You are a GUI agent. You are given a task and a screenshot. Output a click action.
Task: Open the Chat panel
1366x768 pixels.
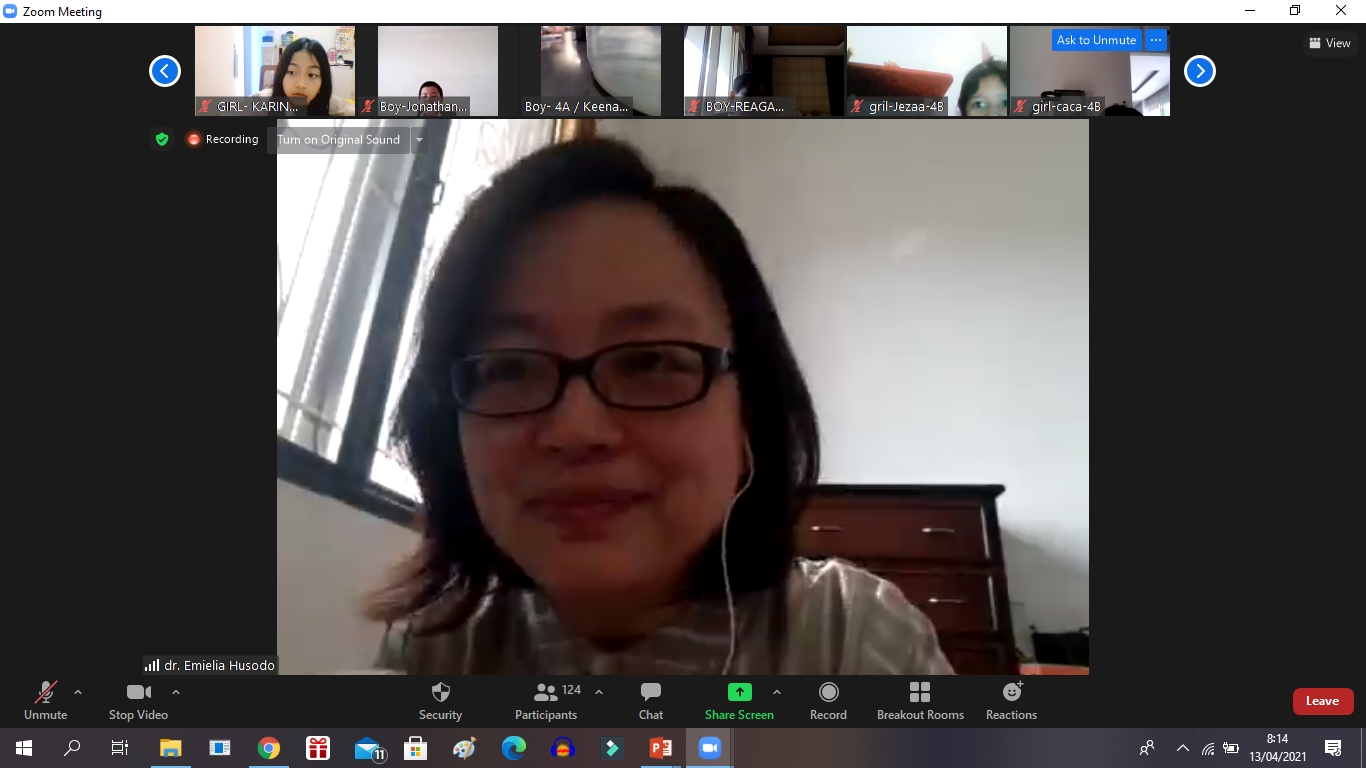tap(651, 701)
